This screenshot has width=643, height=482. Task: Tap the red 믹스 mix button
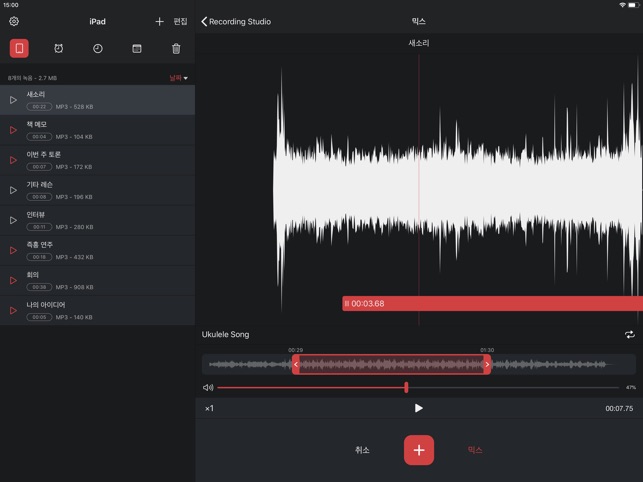tap(475, 450)
